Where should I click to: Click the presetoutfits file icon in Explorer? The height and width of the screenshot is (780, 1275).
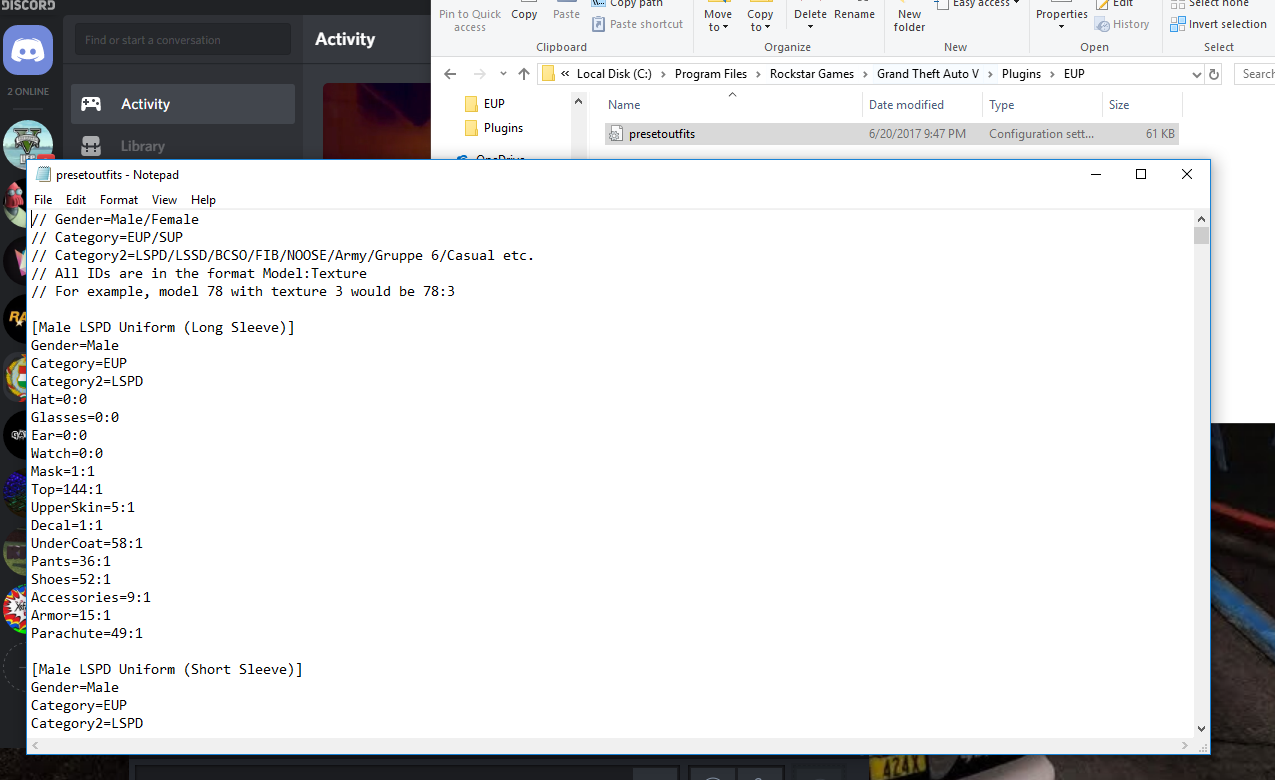[616, 134]
